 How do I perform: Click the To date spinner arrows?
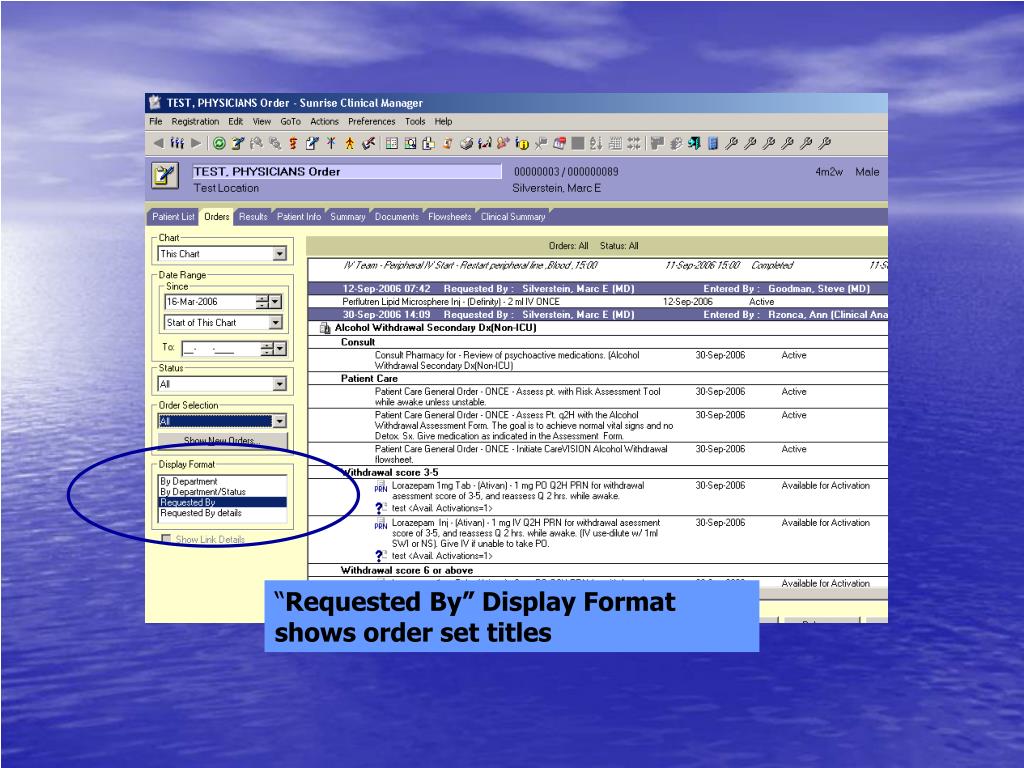coord(266,349)
